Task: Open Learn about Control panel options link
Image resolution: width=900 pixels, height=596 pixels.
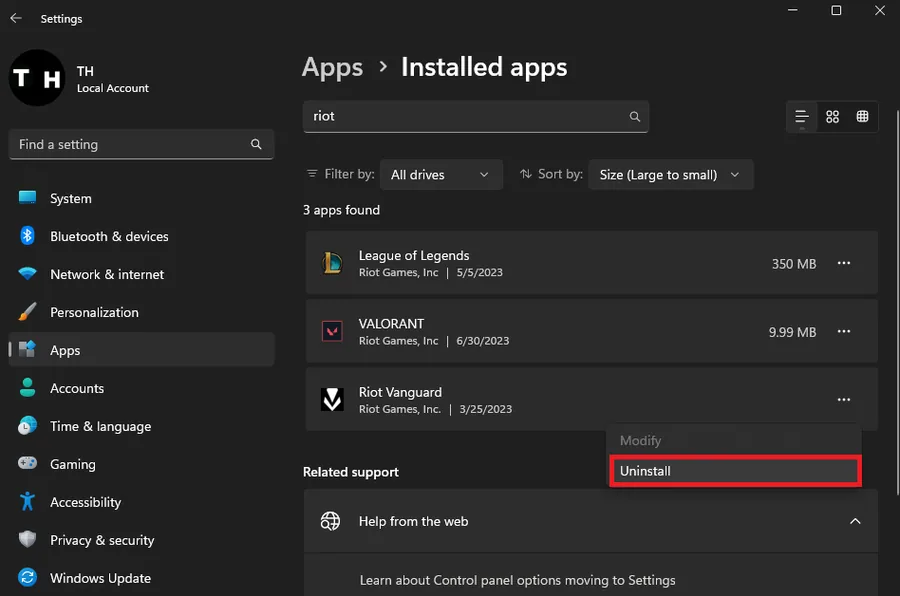Action: click(x=517, y=580)
